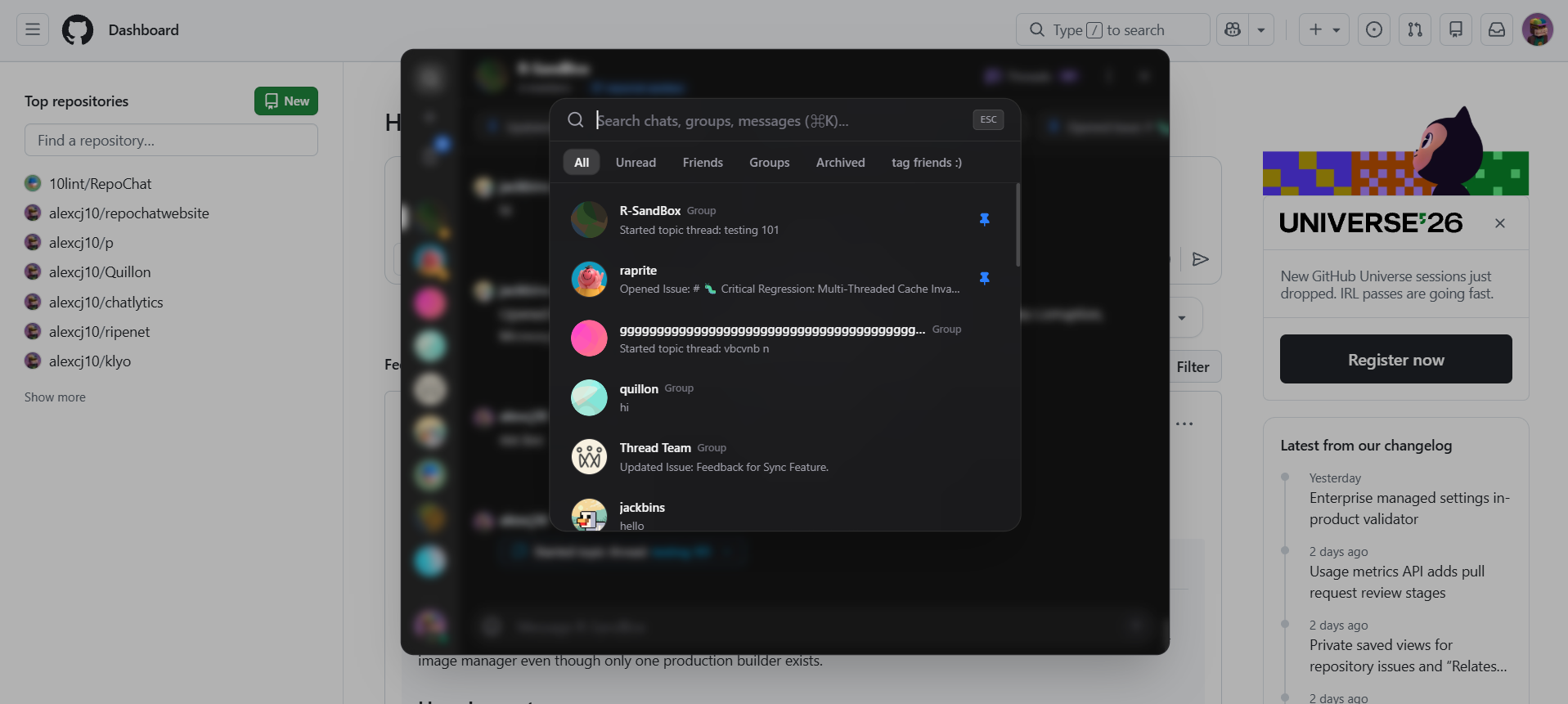Viewport: 1568px width, 704px height.
Task: Click the ESC button to close search
Action: click(x=988, y=120)
